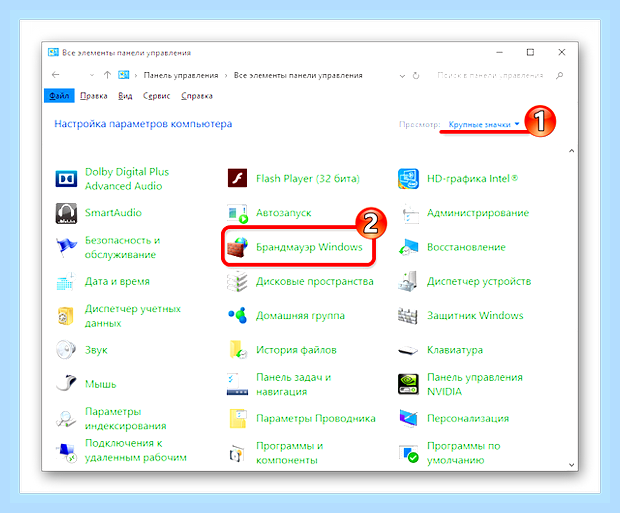Open the Администрирование icon

(410, 213)
